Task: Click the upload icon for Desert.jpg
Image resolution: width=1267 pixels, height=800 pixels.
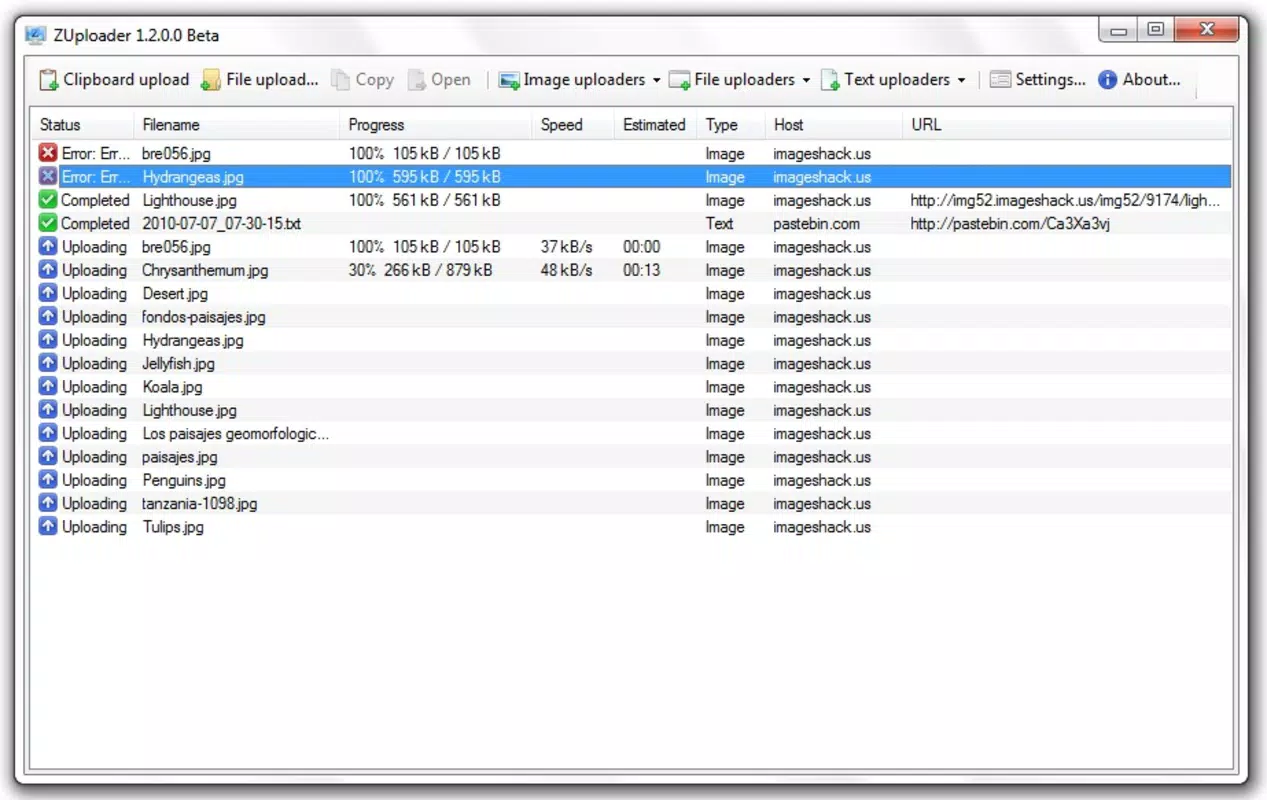Action: tap(48, 293)
